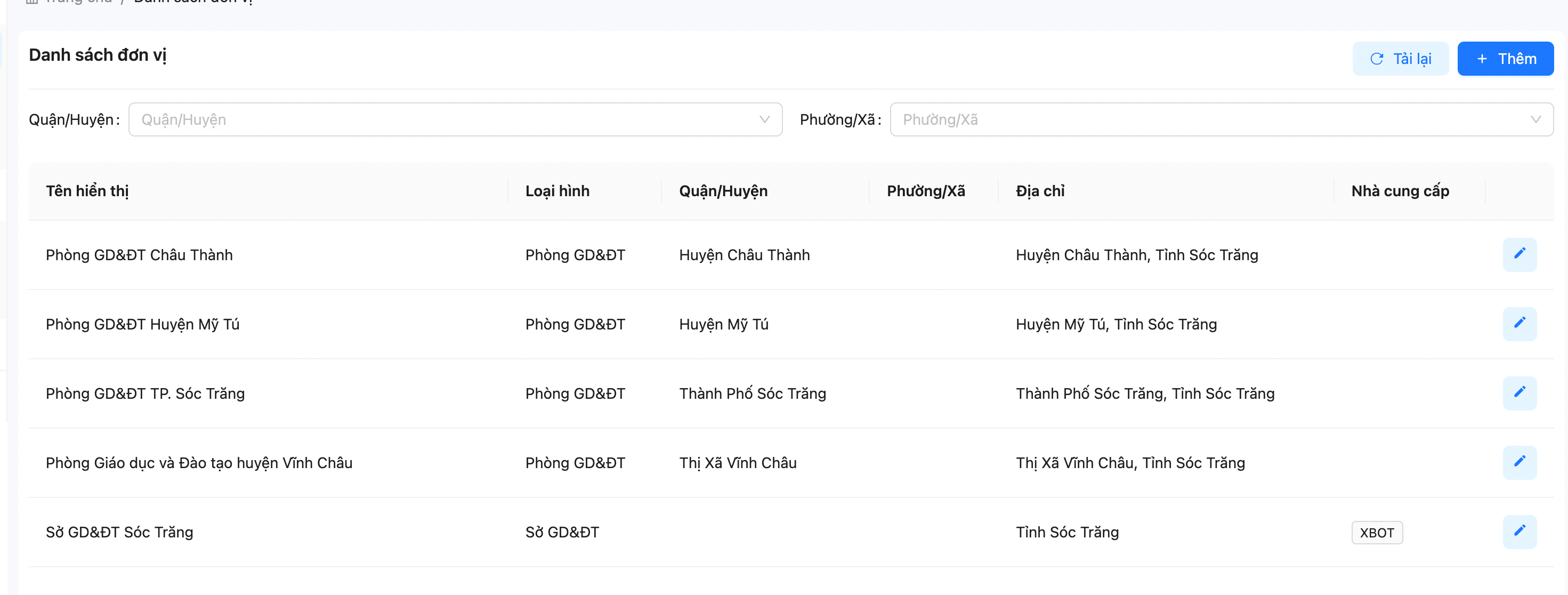Edit the Phòng GD&ĐT TP. Sóc Trăng entry
1568x595 pixels.
(x=1519, y=393)
